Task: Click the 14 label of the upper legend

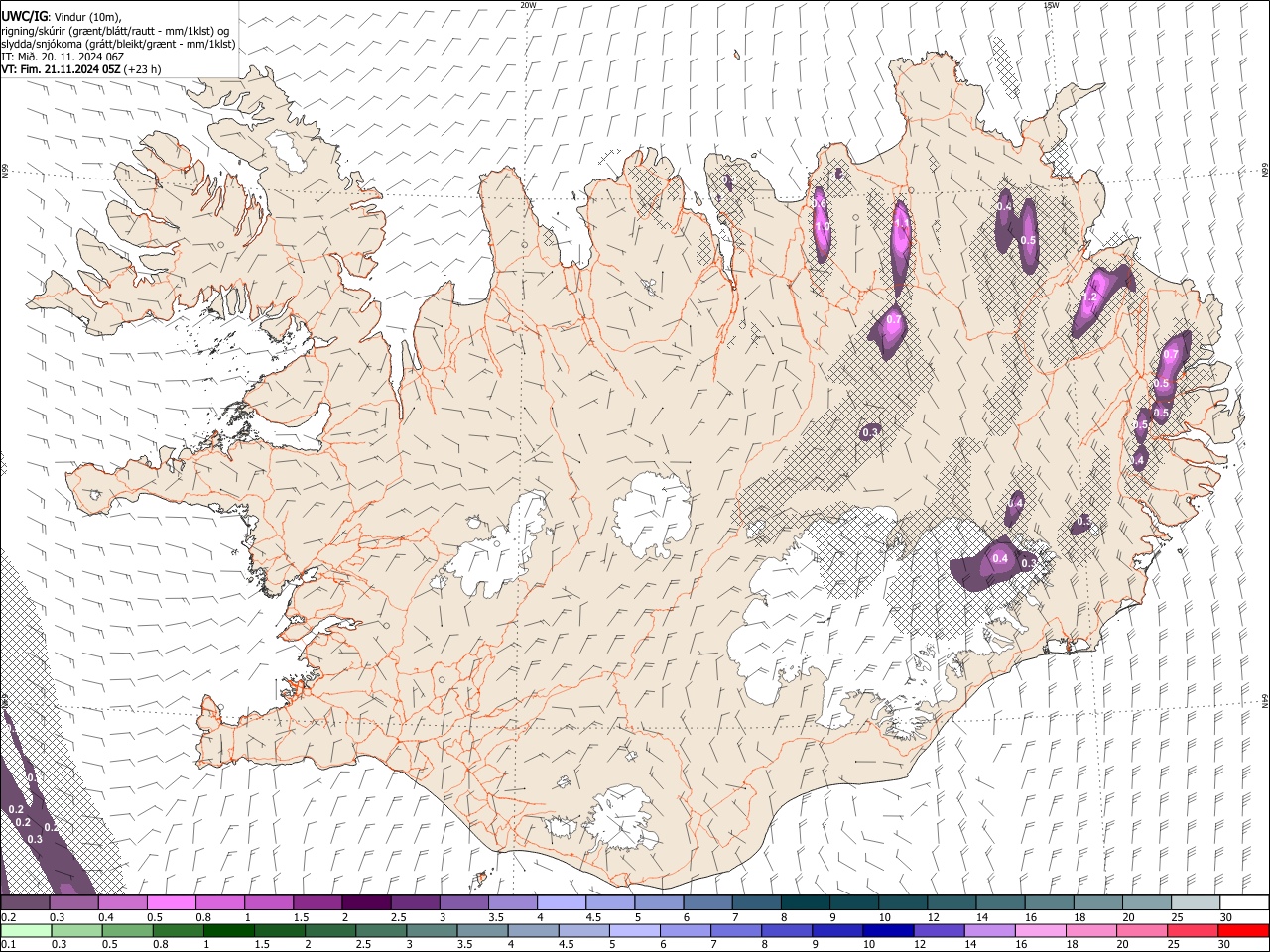Action: (980, 917)
